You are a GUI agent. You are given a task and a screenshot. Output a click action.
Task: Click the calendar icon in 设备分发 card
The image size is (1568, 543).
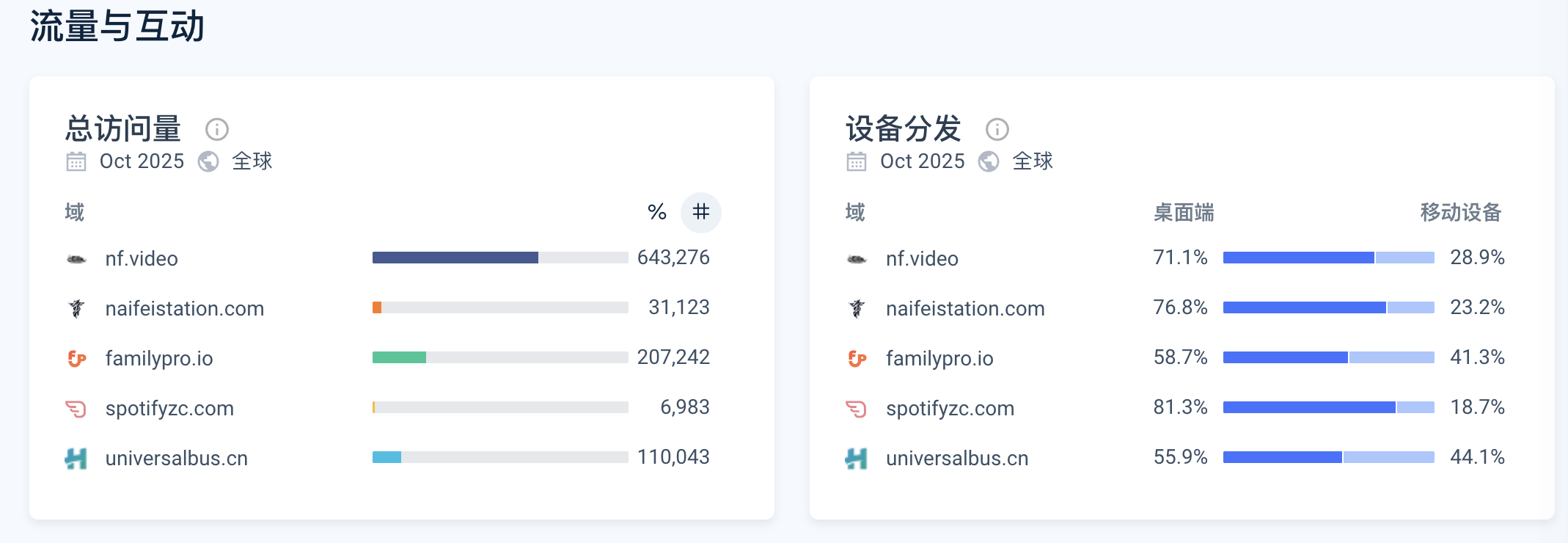[857, 161]
